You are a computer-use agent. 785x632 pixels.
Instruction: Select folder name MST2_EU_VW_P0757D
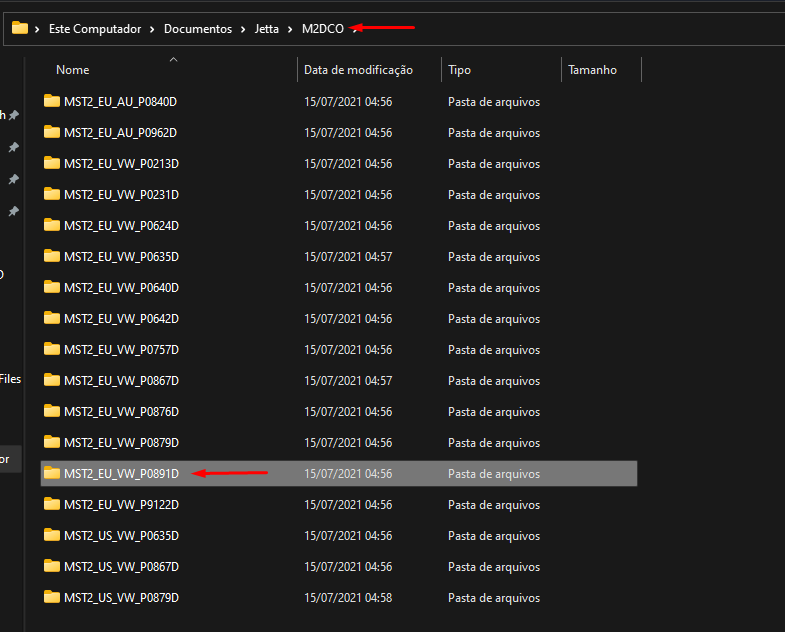121,350
